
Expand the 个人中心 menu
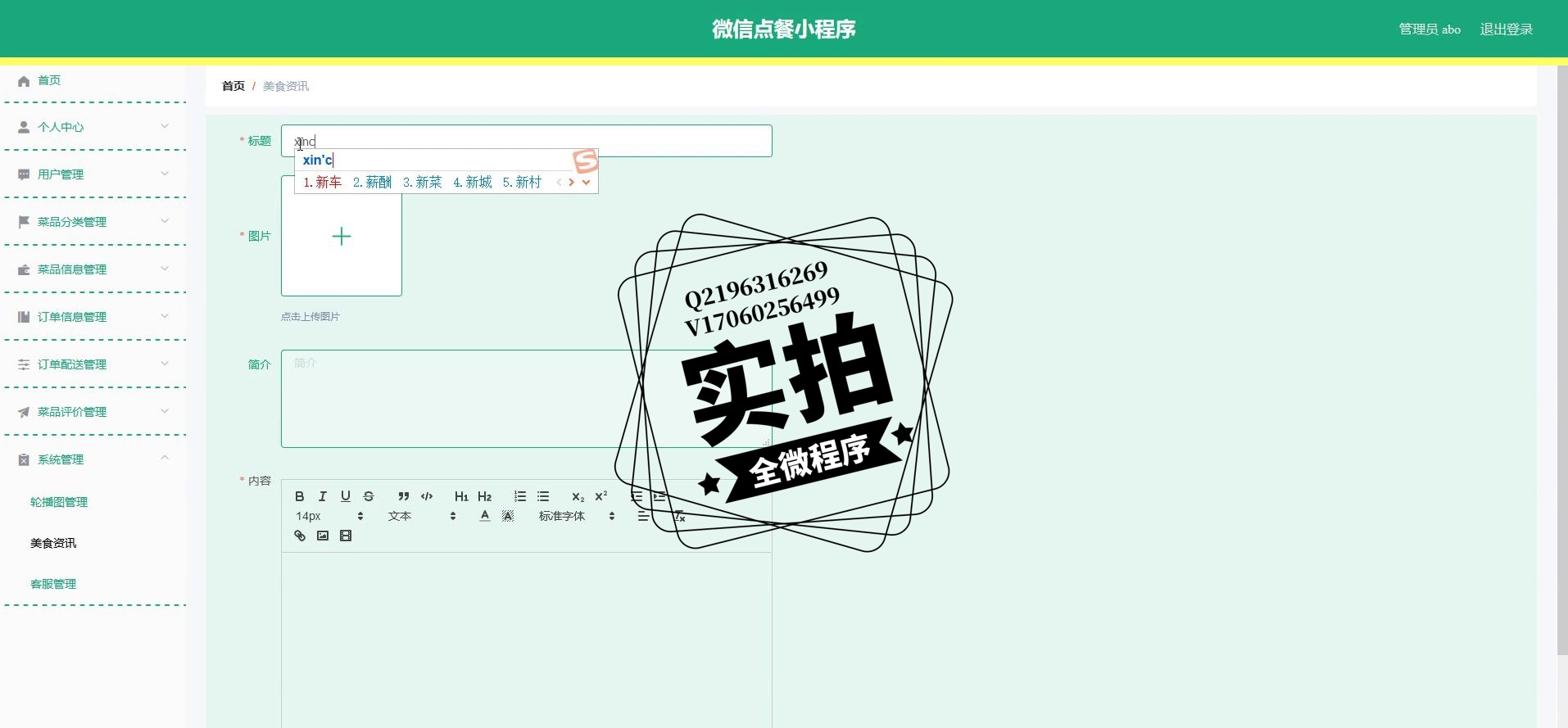(x=95, y=127)
